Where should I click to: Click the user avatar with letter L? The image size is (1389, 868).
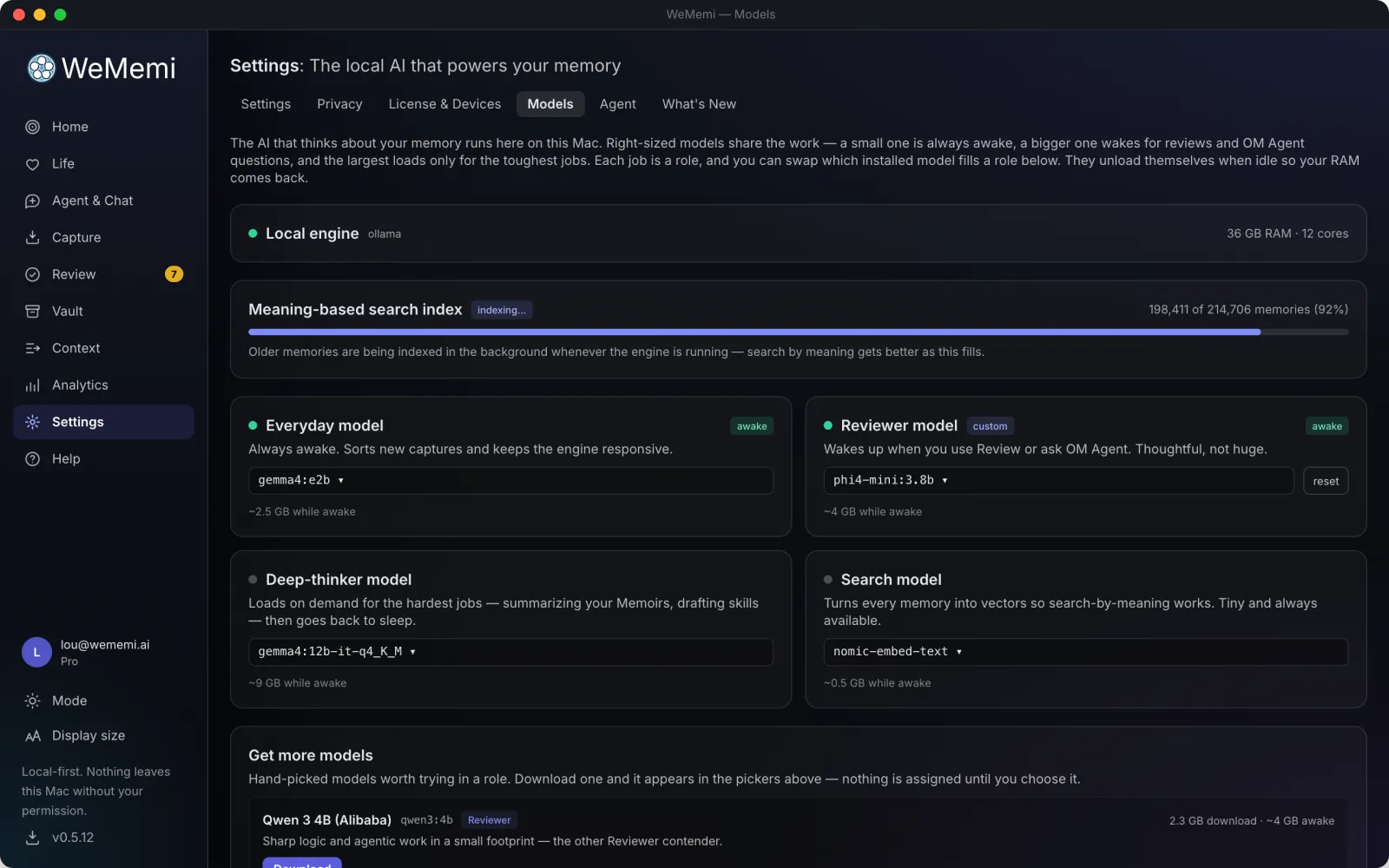(36, 652)
